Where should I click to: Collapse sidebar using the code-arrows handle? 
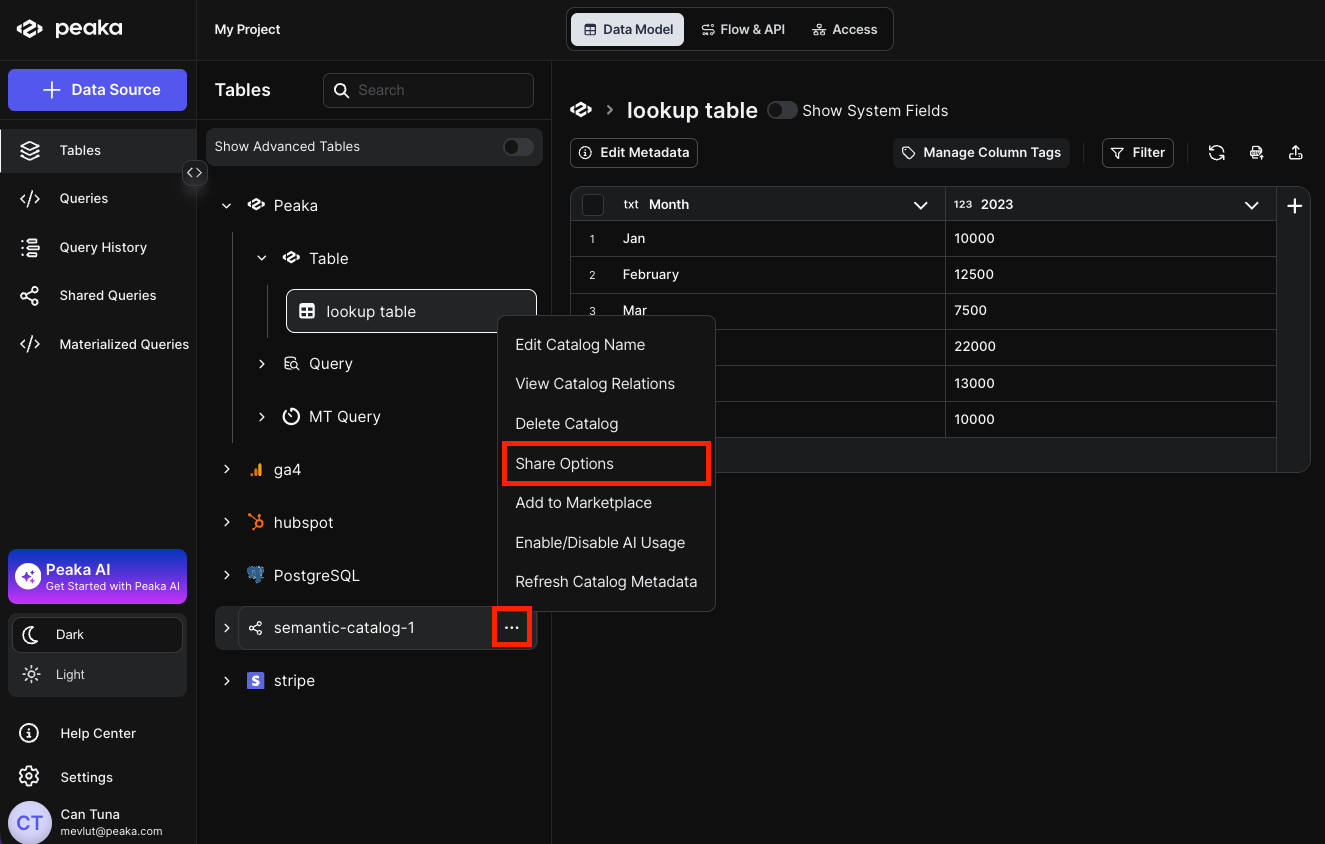pyautogui.click(x=194, y=173)
